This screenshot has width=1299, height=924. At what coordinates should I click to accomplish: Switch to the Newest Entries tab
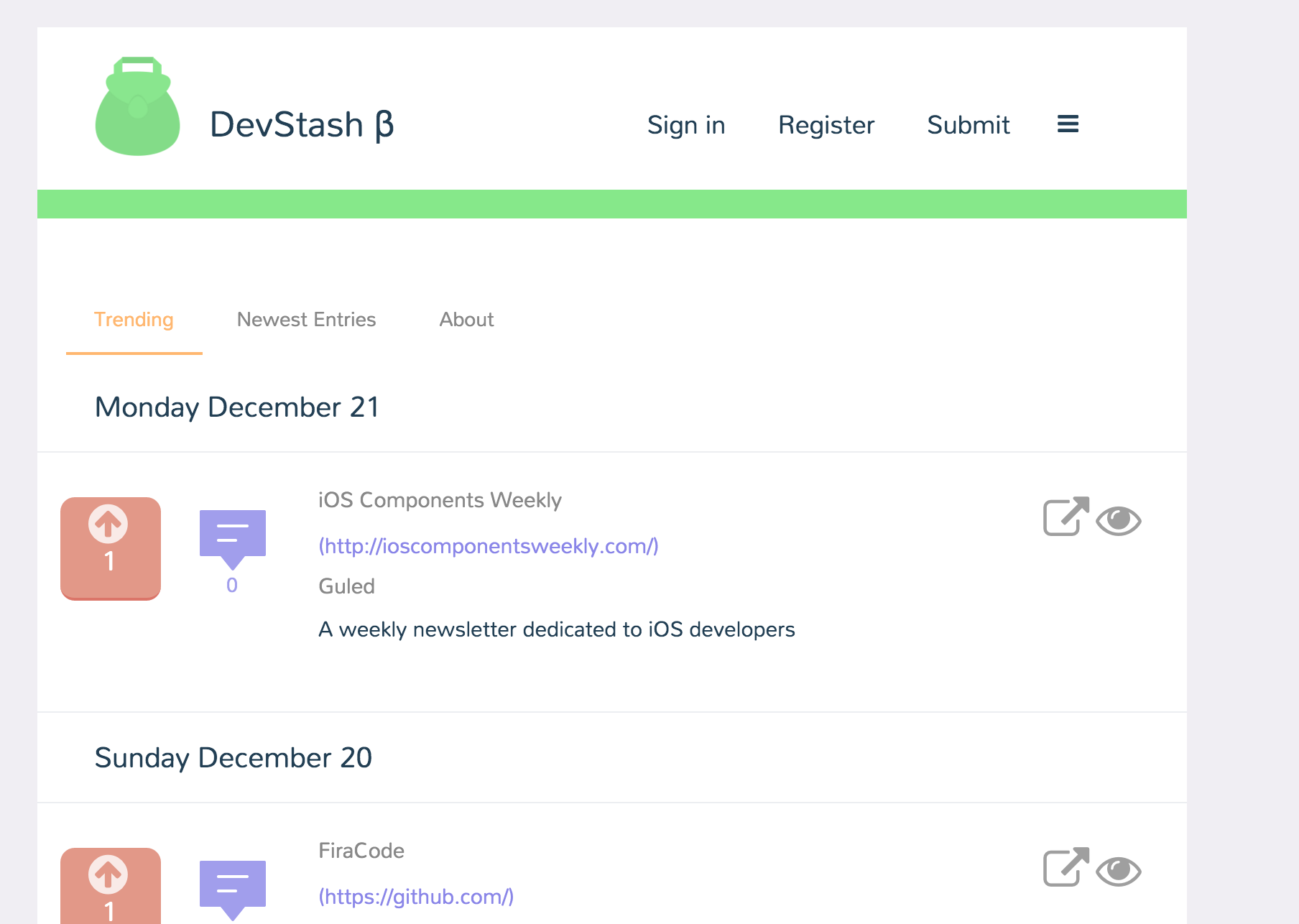click(306, 319)
